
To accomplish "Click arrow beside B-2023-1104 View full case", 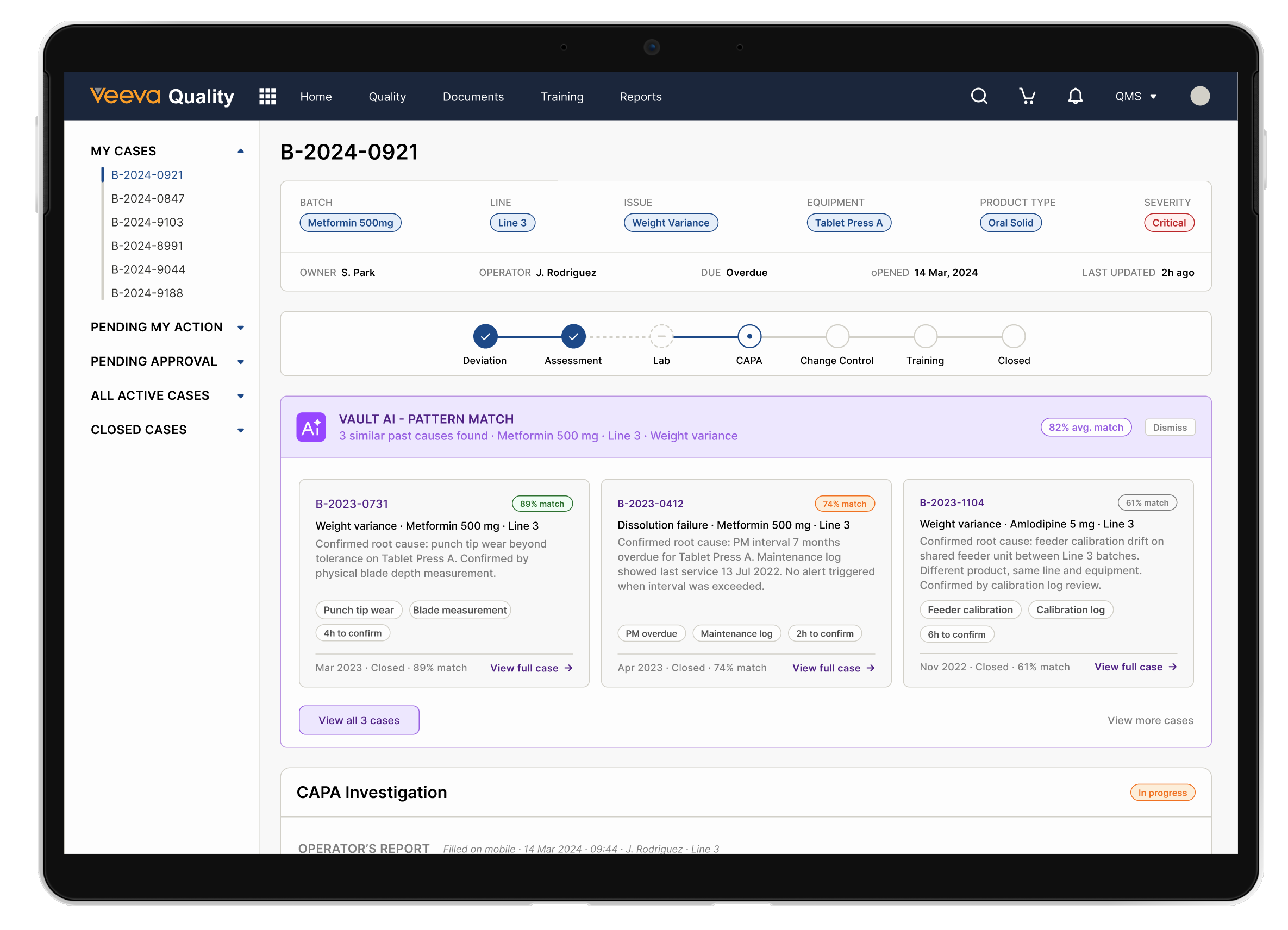I will [x=1173, y=667].
